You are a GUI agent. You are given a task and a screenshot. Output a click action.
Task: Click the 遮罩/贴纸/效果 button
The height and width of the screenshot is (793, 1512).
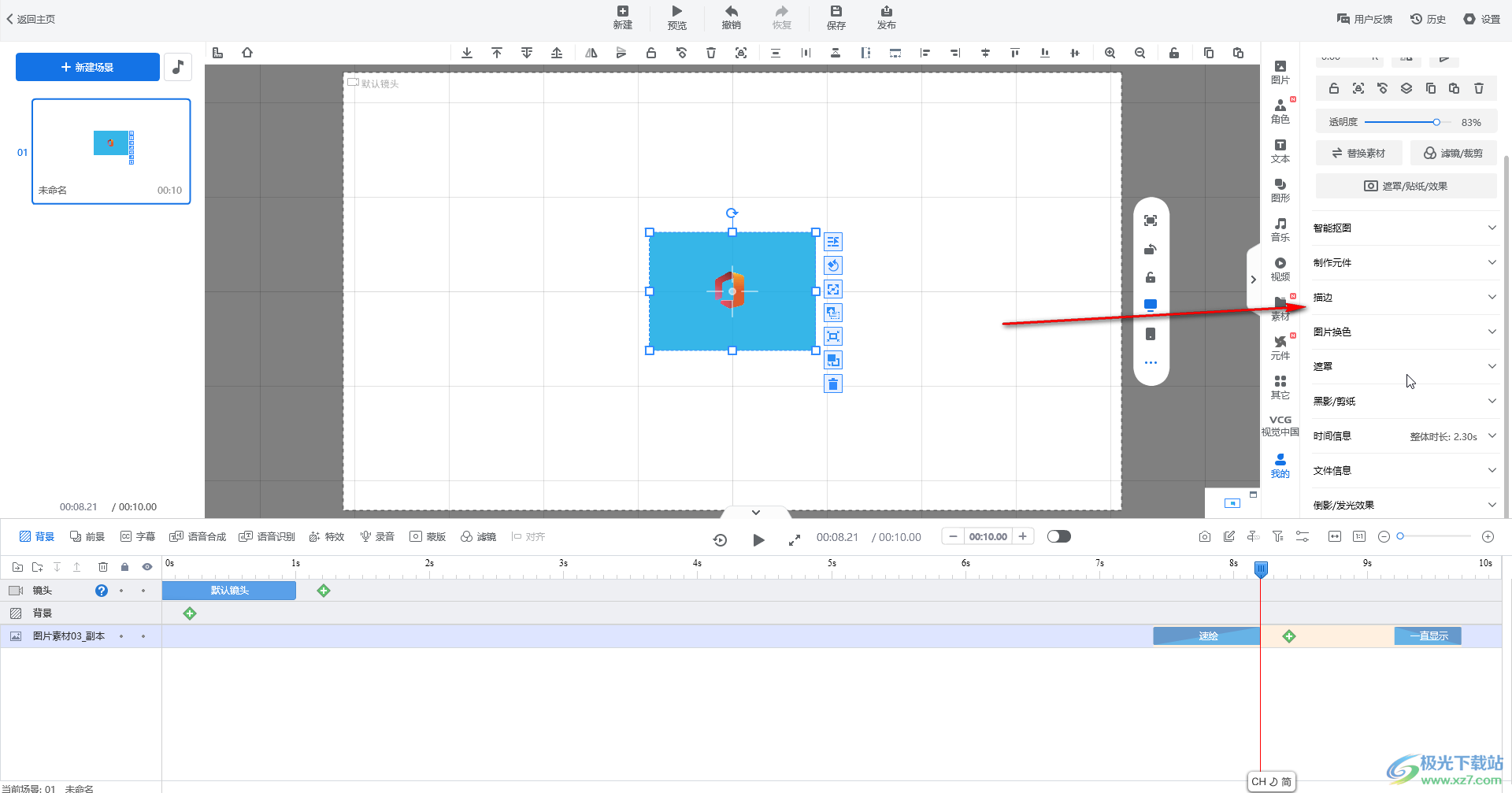tap(1406, 186)
